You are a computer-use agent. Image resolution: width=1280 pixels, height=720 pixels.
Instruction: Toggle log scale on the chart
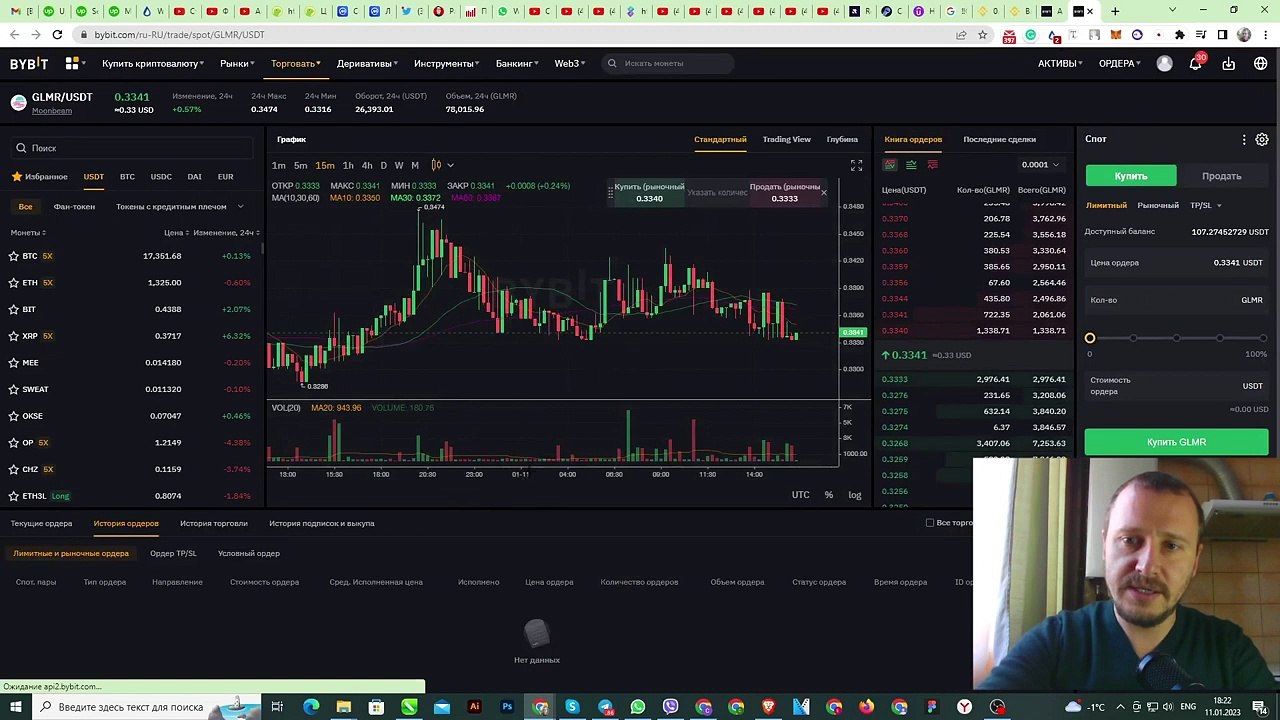point(855,495)
